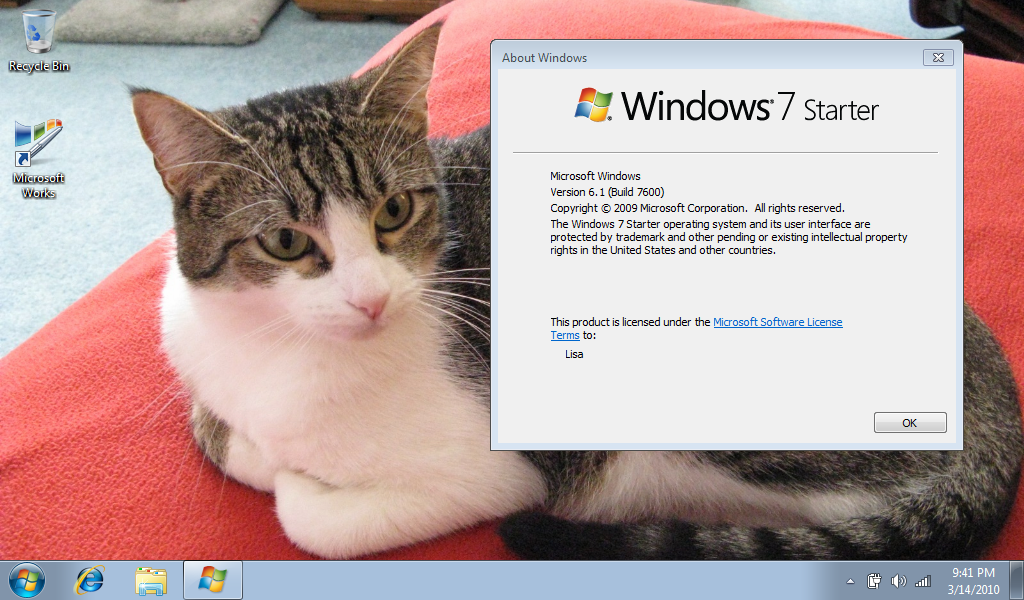Open the Microsoft Software License Terms link
The height and width of the screenshot is (600, 1024).
777,322
